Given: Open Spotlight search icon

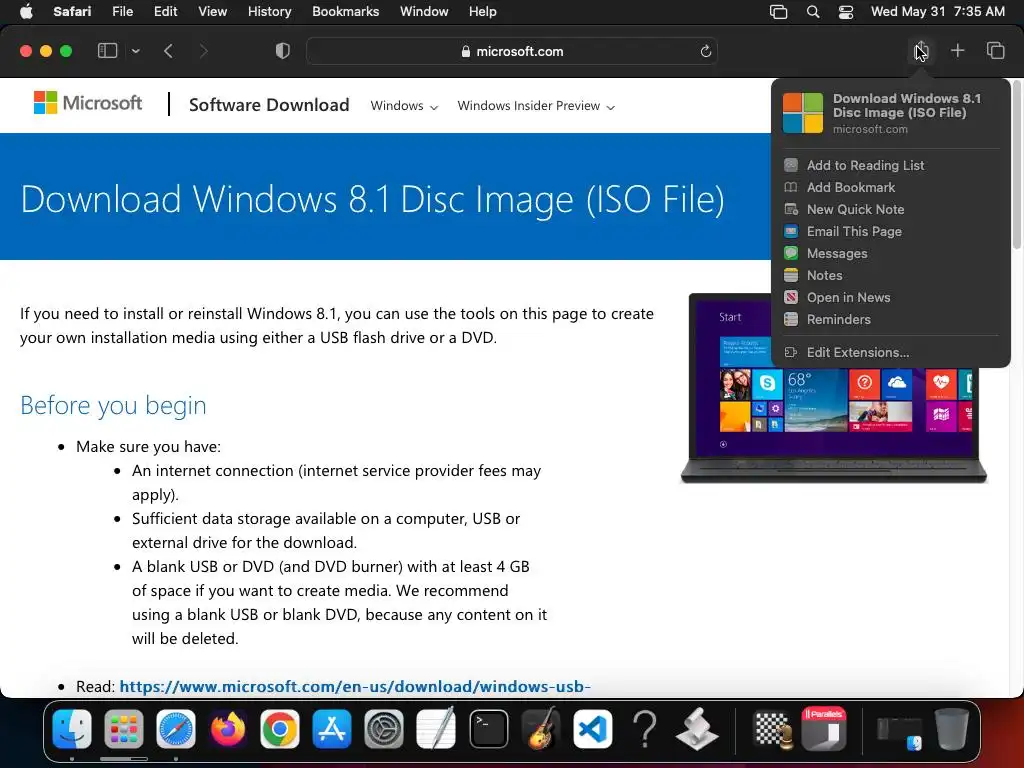Looking at the screenshot, I should pos(812,12).
